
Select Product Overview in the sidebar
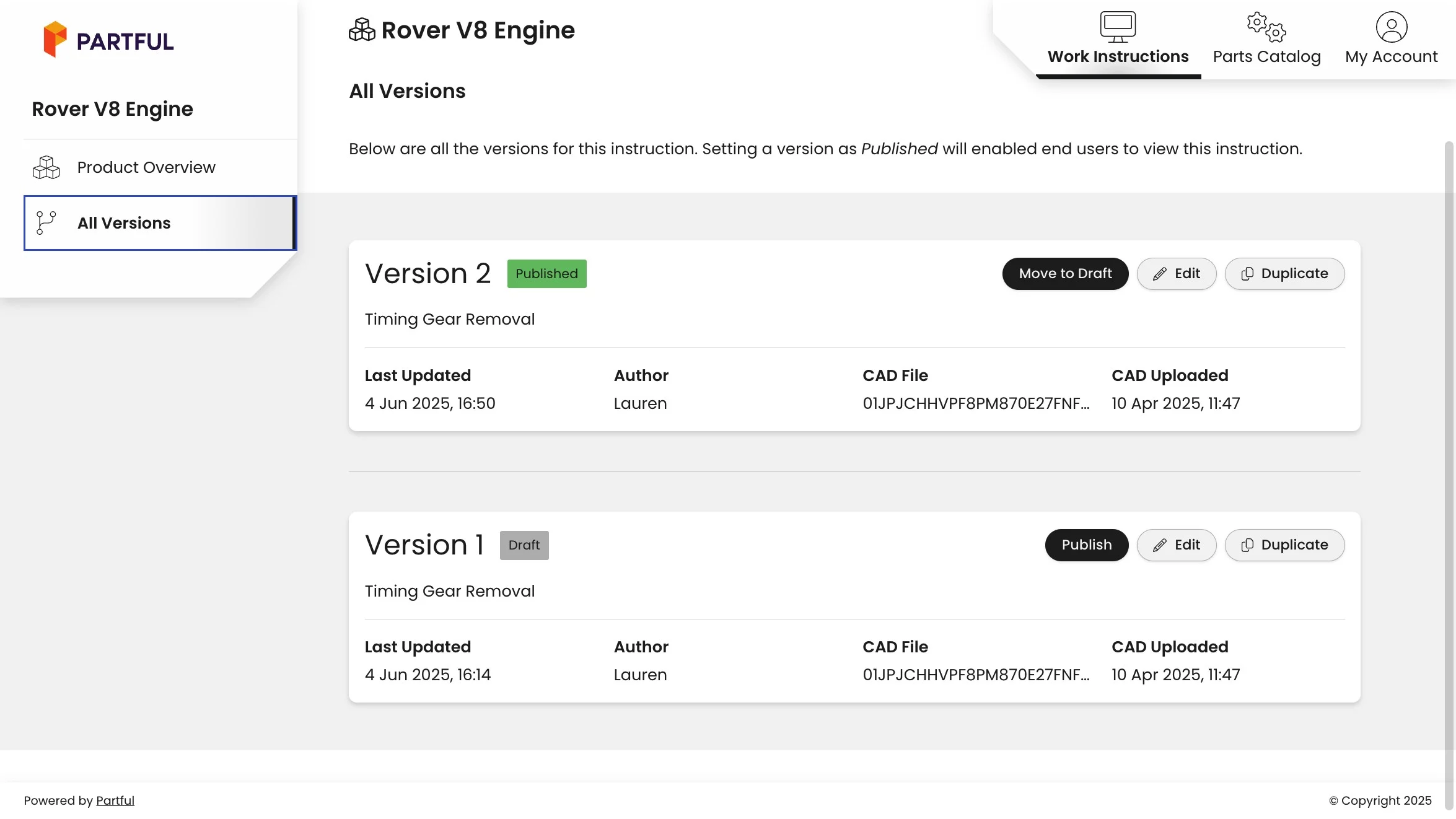click(x=146, y=167)
